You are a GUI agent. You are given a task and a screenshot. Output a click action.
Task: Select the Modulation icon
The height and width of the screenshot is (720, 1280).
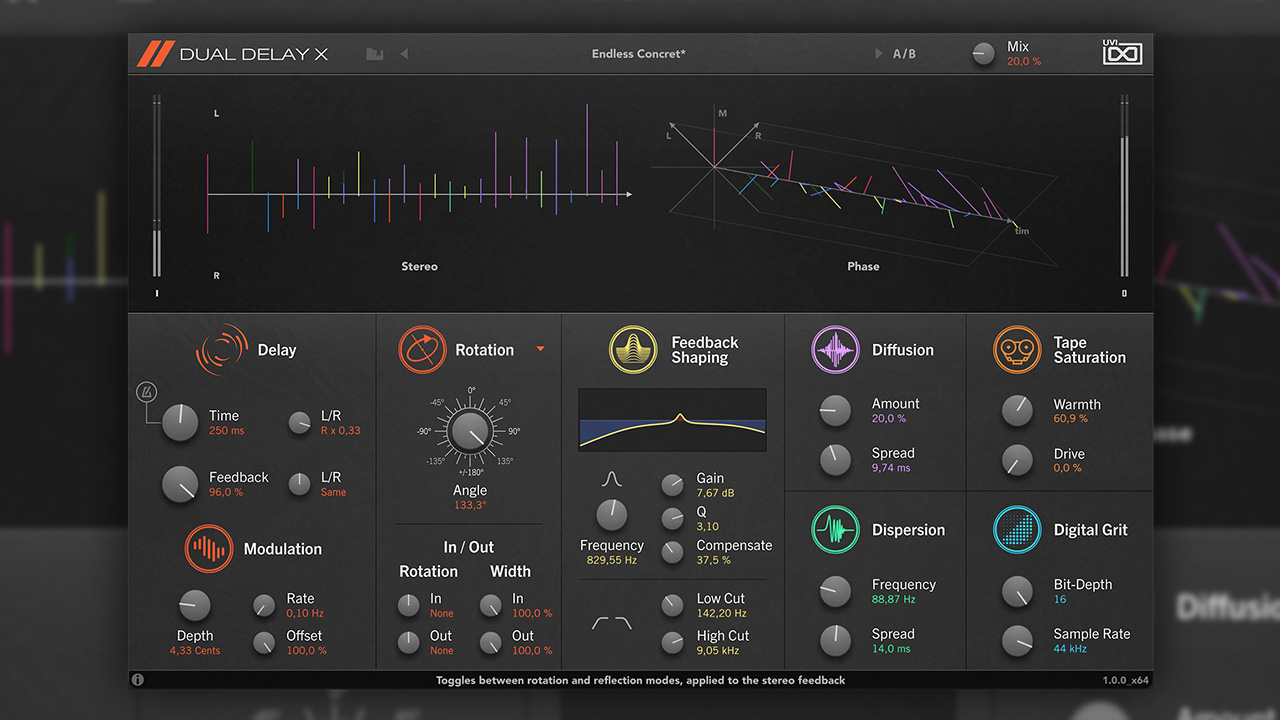[x=209, y=549]
